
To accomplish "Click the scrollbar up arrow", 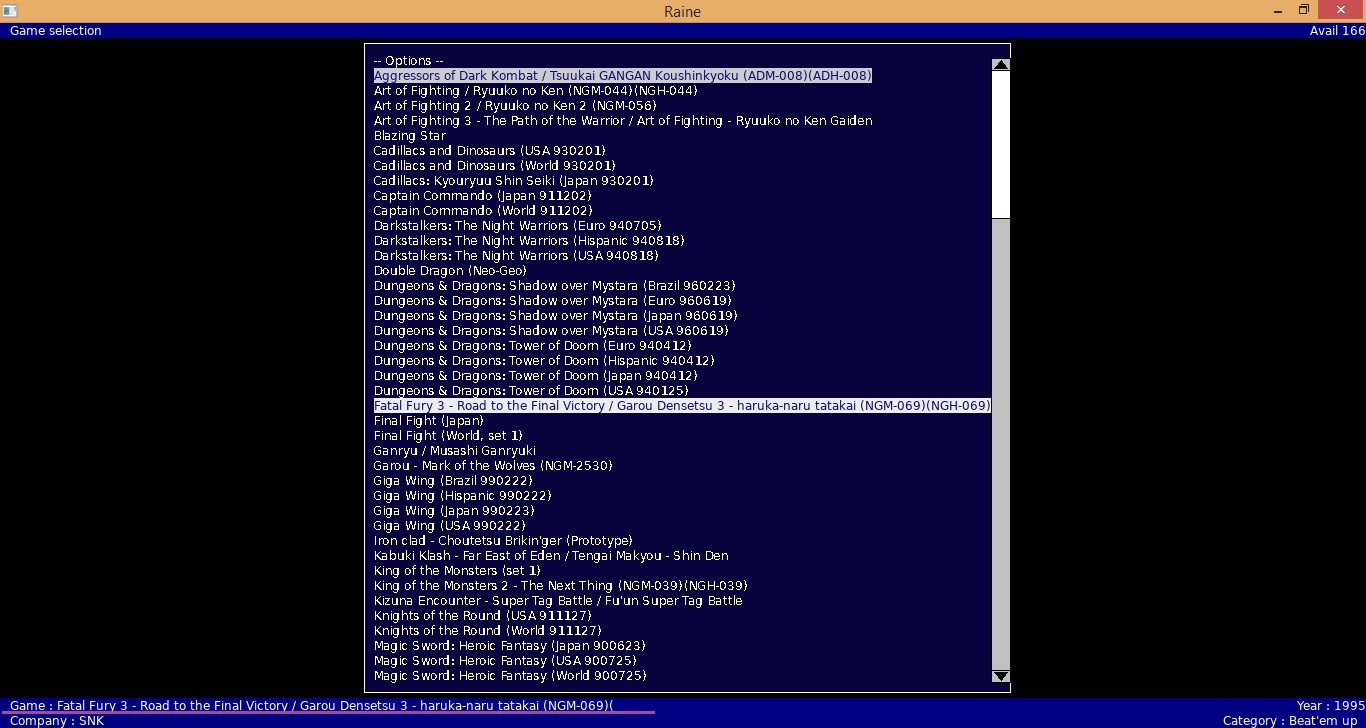I will 1001,65.
